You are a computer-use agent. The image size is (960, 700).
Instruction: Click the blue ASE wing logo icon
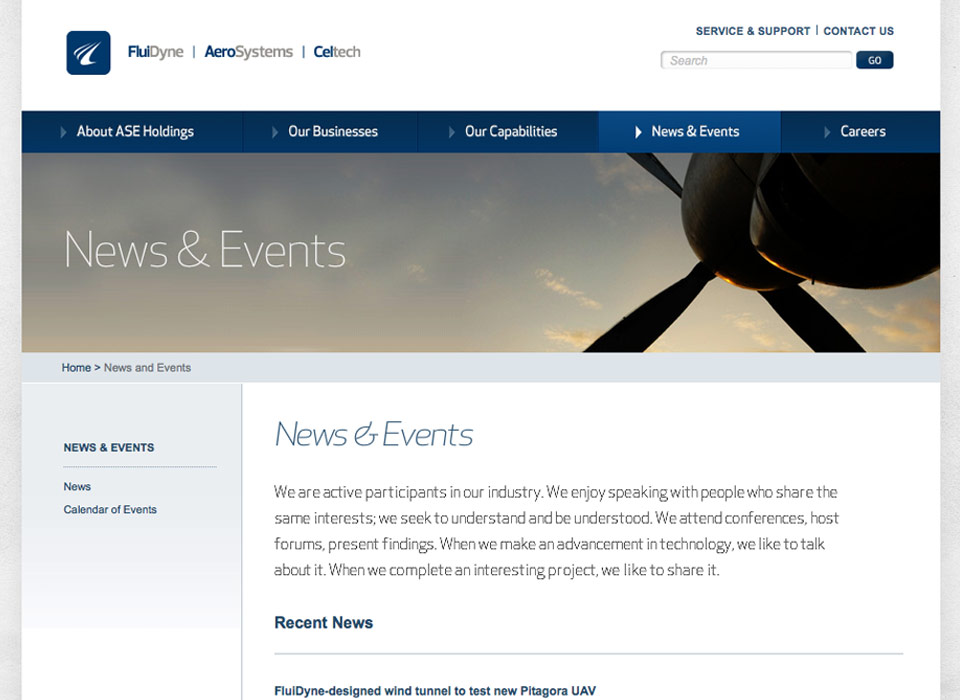(88, 53)
